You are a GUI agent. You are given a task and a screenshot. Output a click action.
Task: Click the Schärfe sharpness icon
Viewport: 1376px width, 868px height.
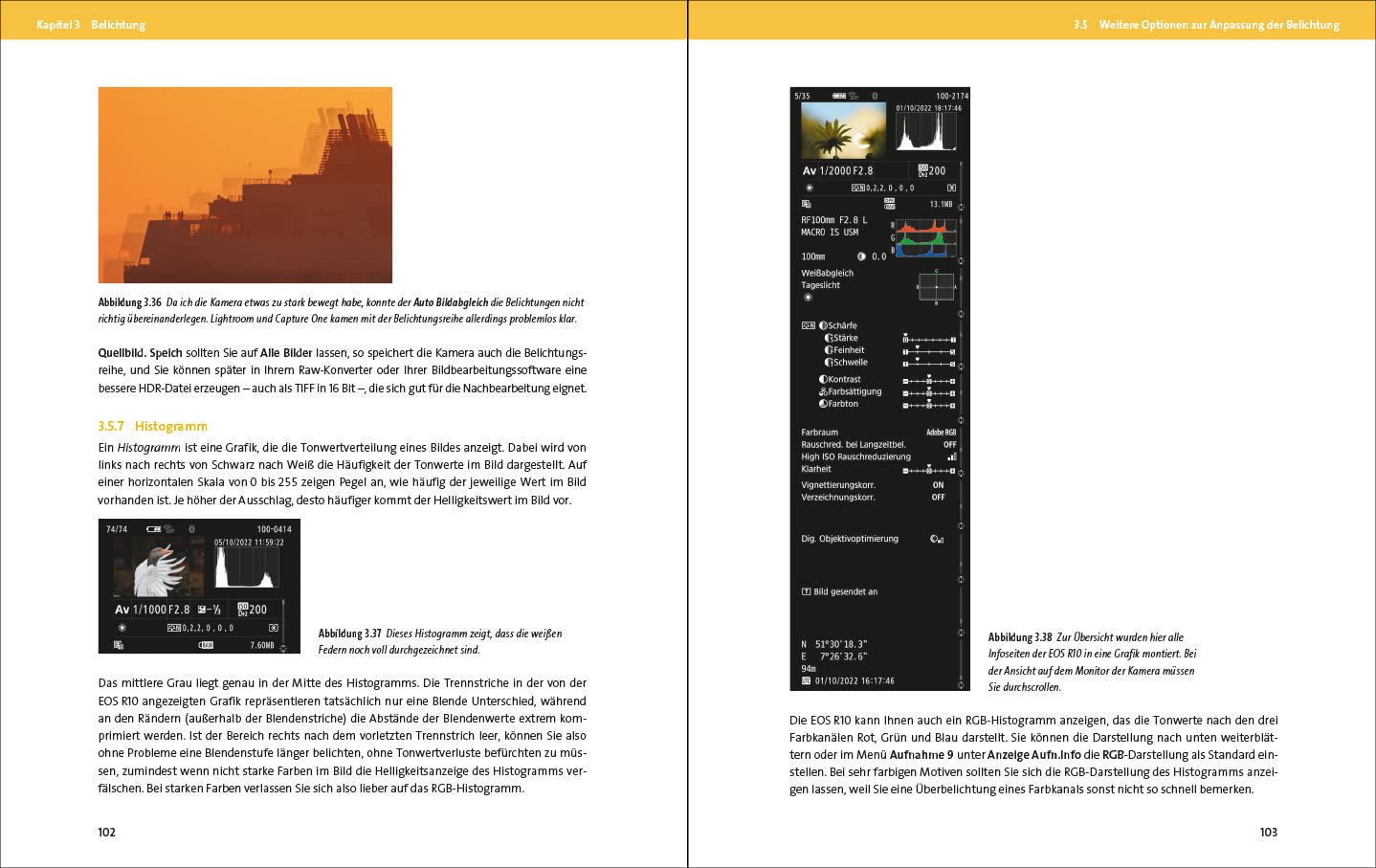pyautogui.click(x=823, y=325)
